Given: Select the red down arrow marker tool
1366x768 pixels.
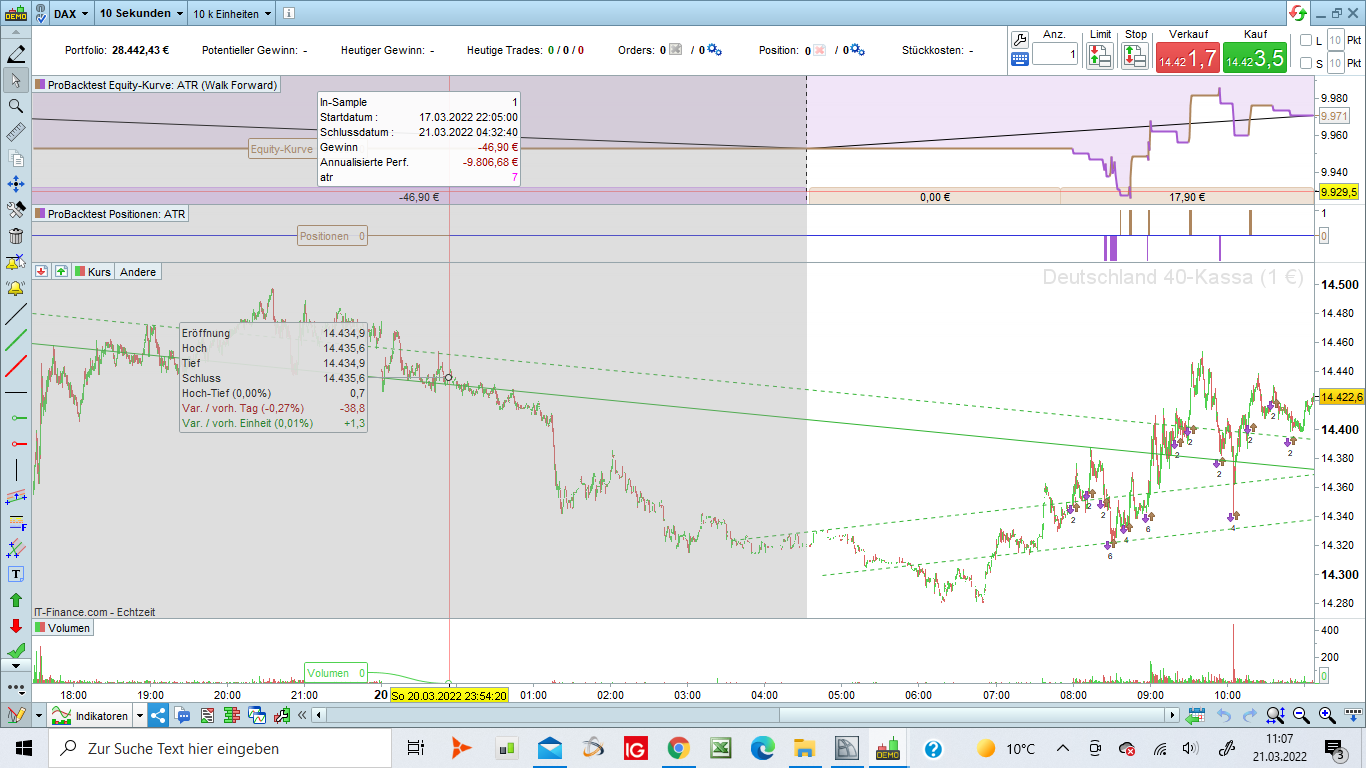Looking at the screenshot, I should [16, 626].
